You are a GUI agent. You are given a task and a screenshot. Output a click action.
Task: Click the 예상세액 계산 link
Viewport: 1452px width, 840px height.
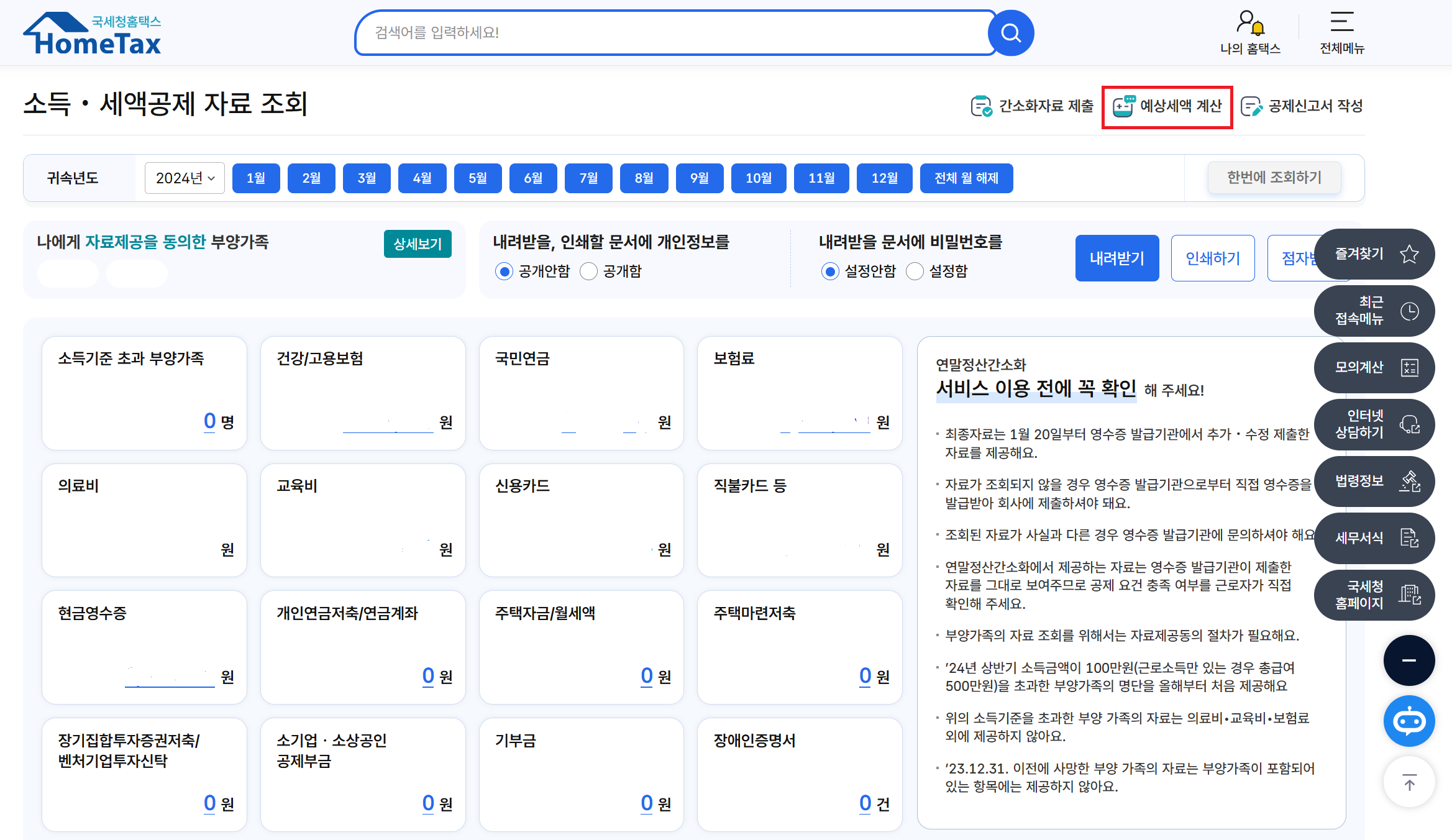pos(1167,106)
